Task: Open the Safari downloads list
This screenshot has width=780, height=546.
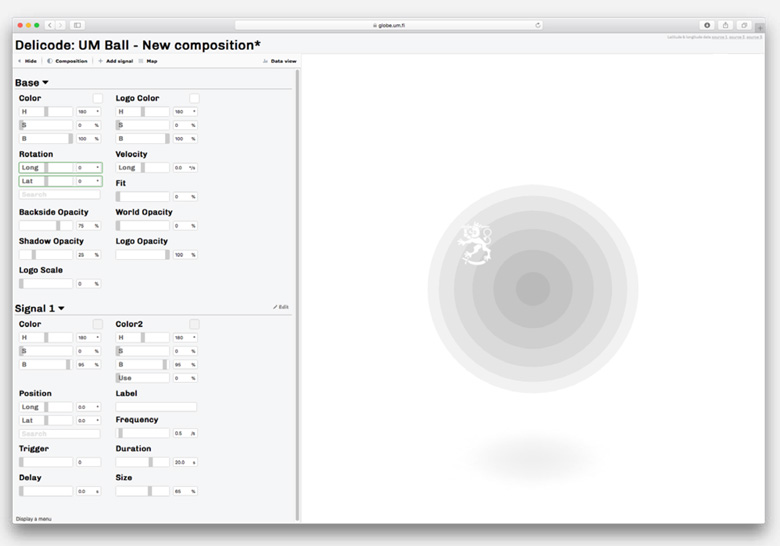Action: point(707,25)
